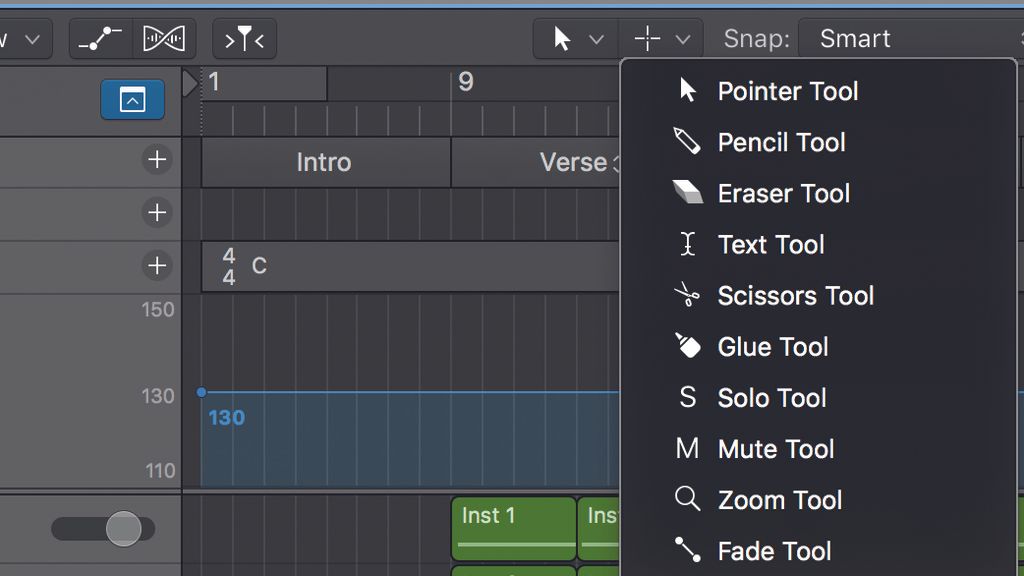Select the Inst 1 green region at the bottom
1024x576 pixels.
pos(513,527)
